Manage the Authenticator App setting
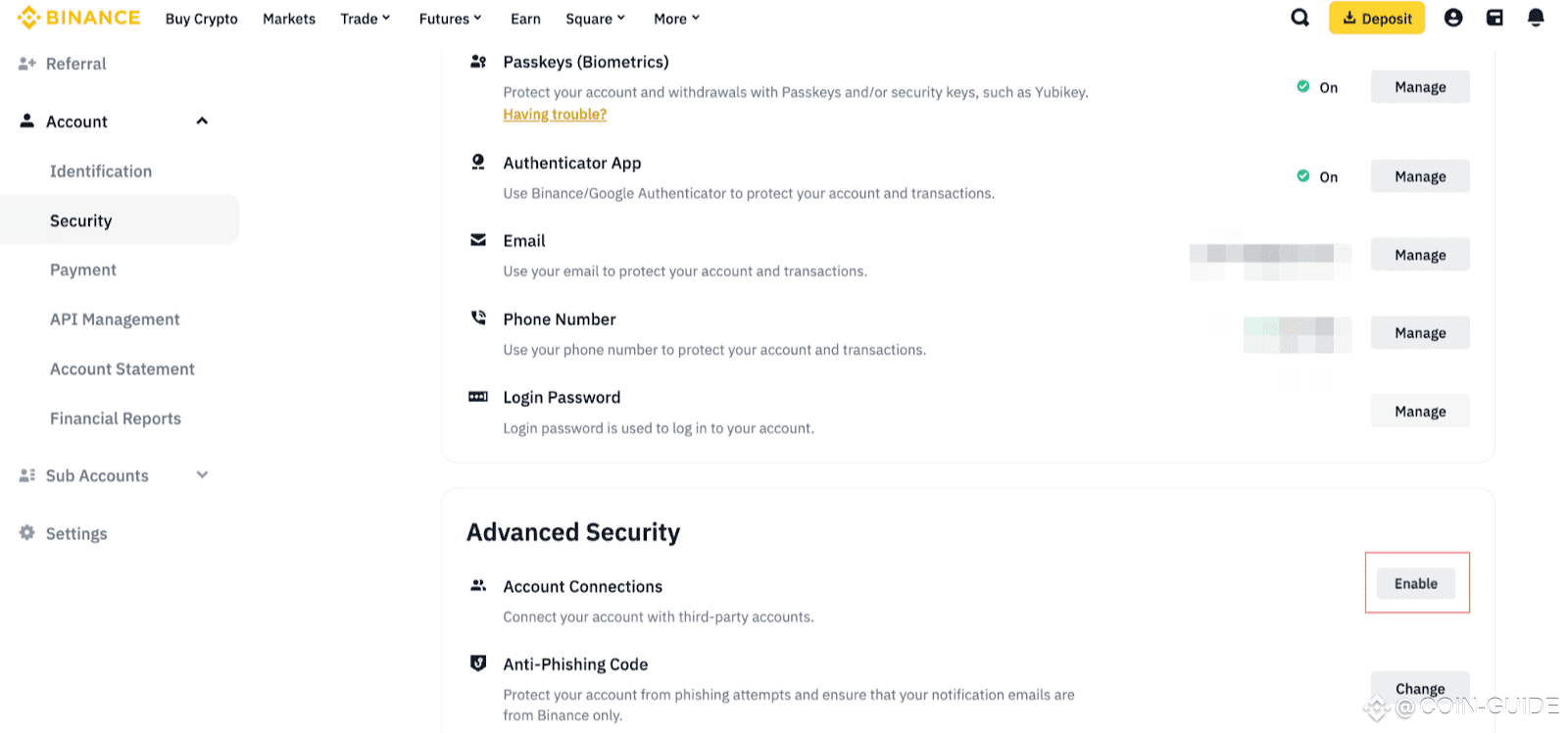1568x733 pixels. point(1420,176)
